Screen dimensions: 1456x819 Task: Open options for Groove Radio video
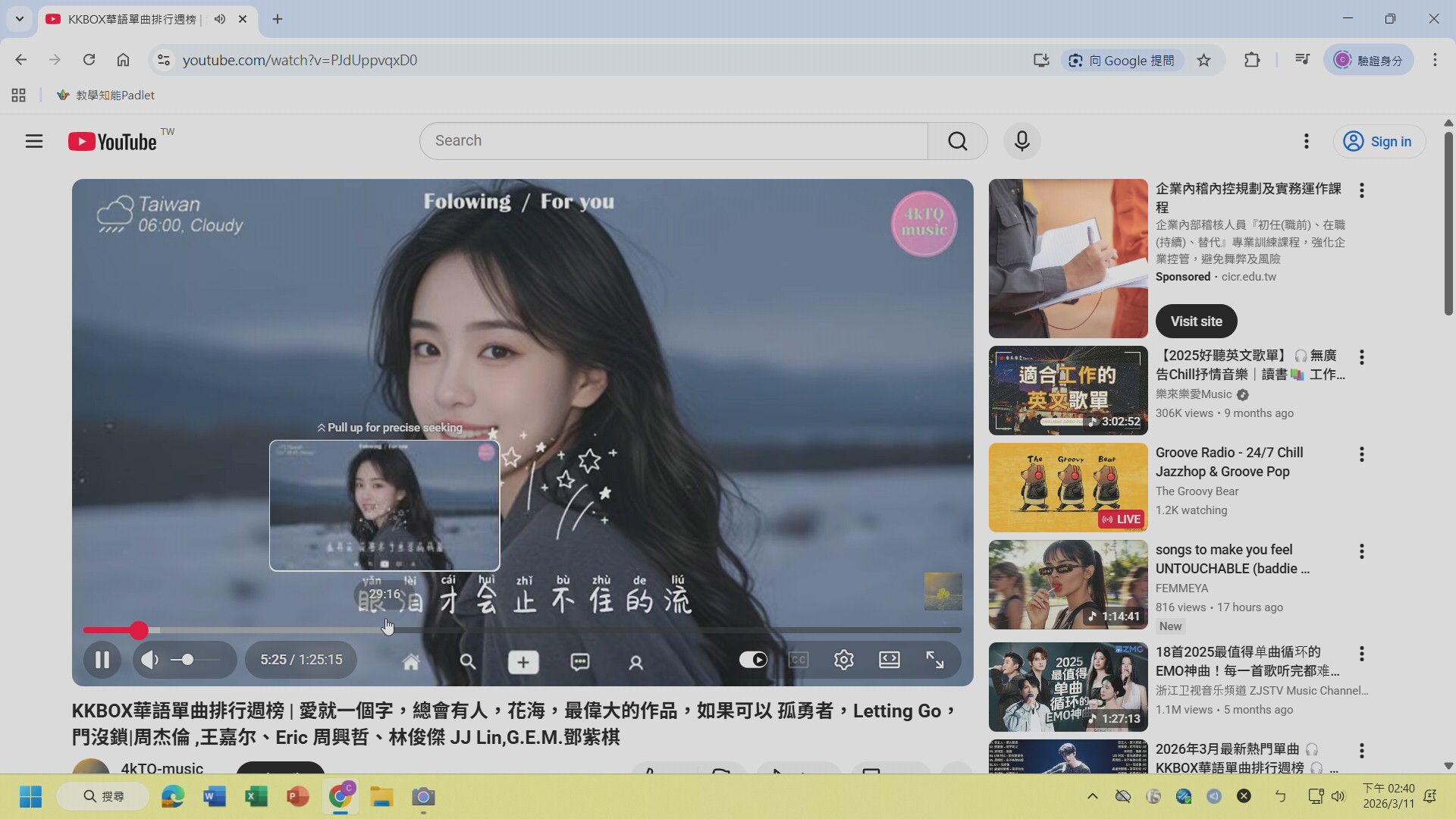click(x=1361, y=454)
